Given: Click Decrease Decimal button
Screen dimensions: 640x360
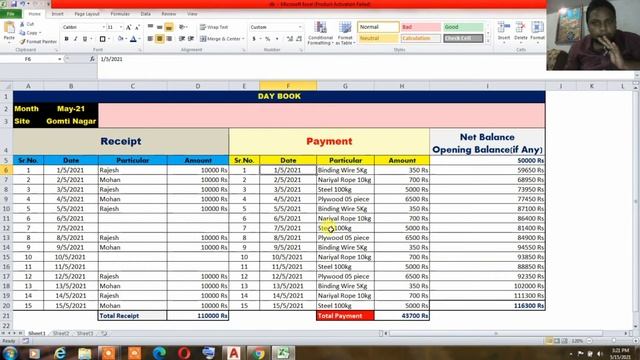Looking at the screenshot, I should (x=299, y=39).
